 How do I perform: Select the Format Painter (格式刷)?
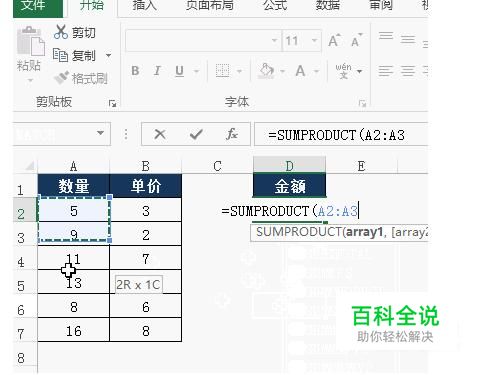pos(81,78)
